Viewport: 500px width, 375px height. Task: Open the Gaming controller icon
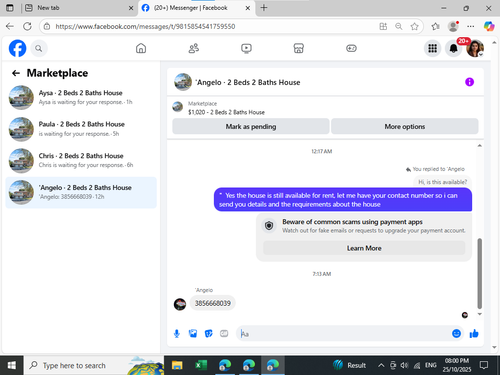pyautogui.click(x=351, y=48)
